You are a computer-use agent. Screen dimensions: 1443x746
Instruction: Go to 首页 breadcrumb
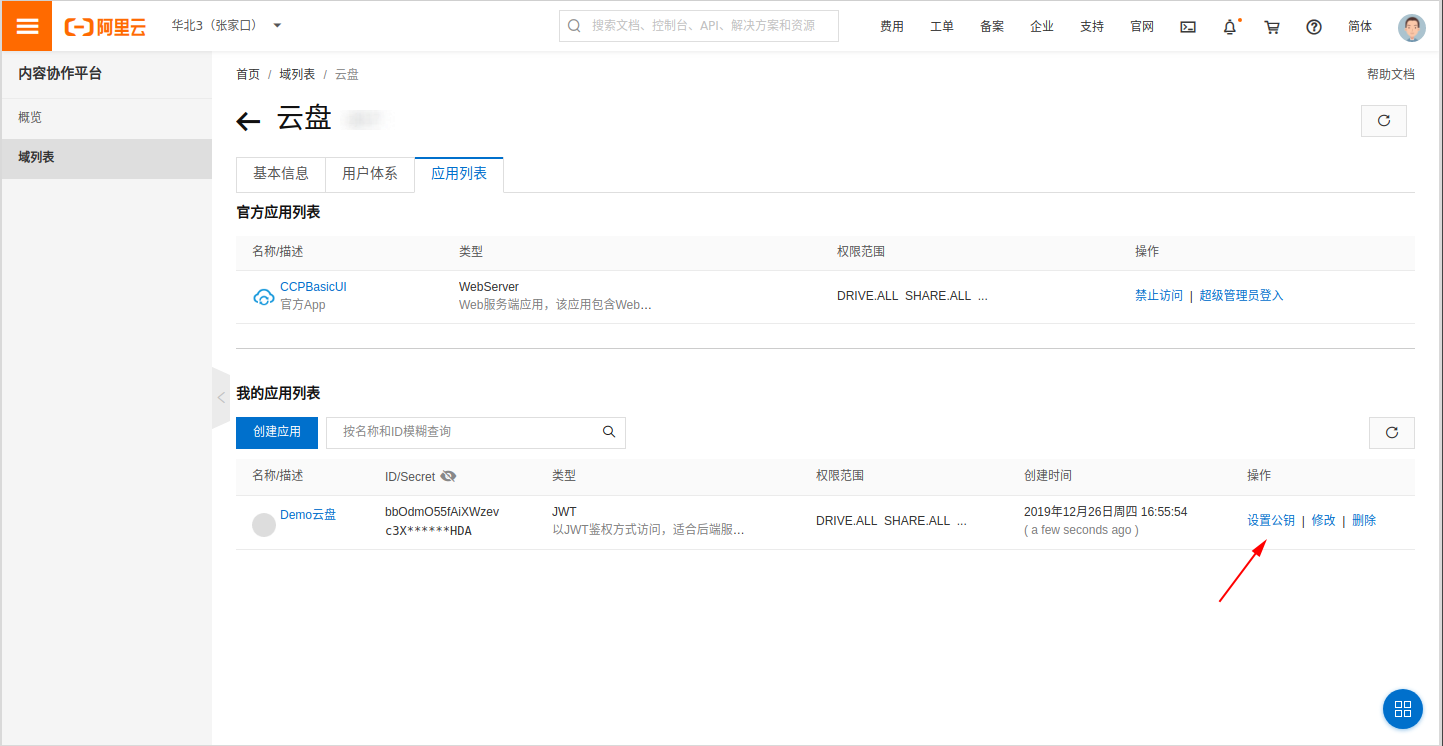click(x=248, y=75)
